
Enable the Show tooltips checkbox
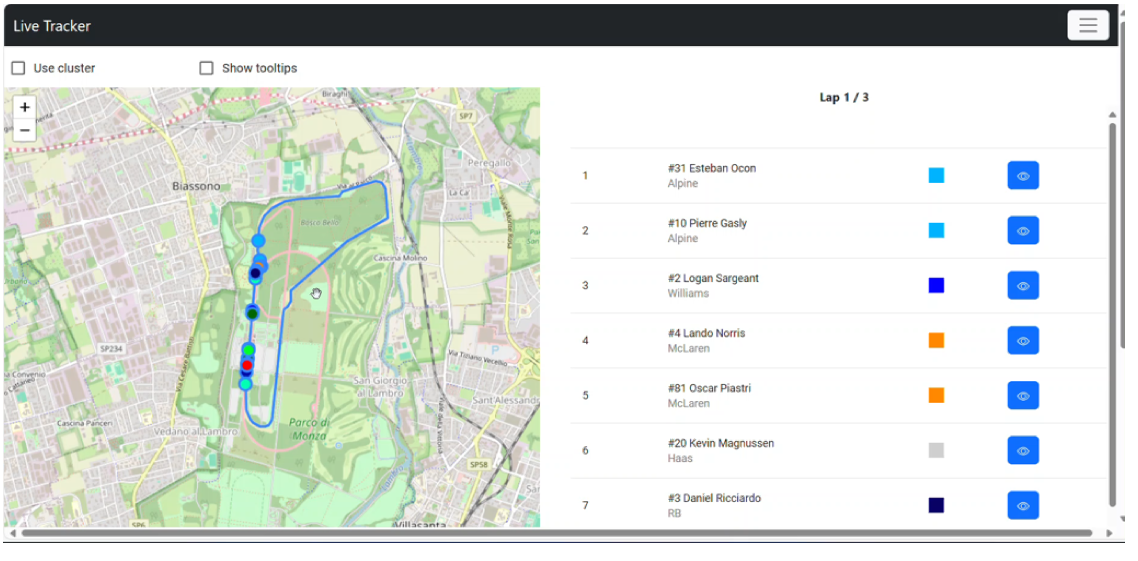(207, 68)
